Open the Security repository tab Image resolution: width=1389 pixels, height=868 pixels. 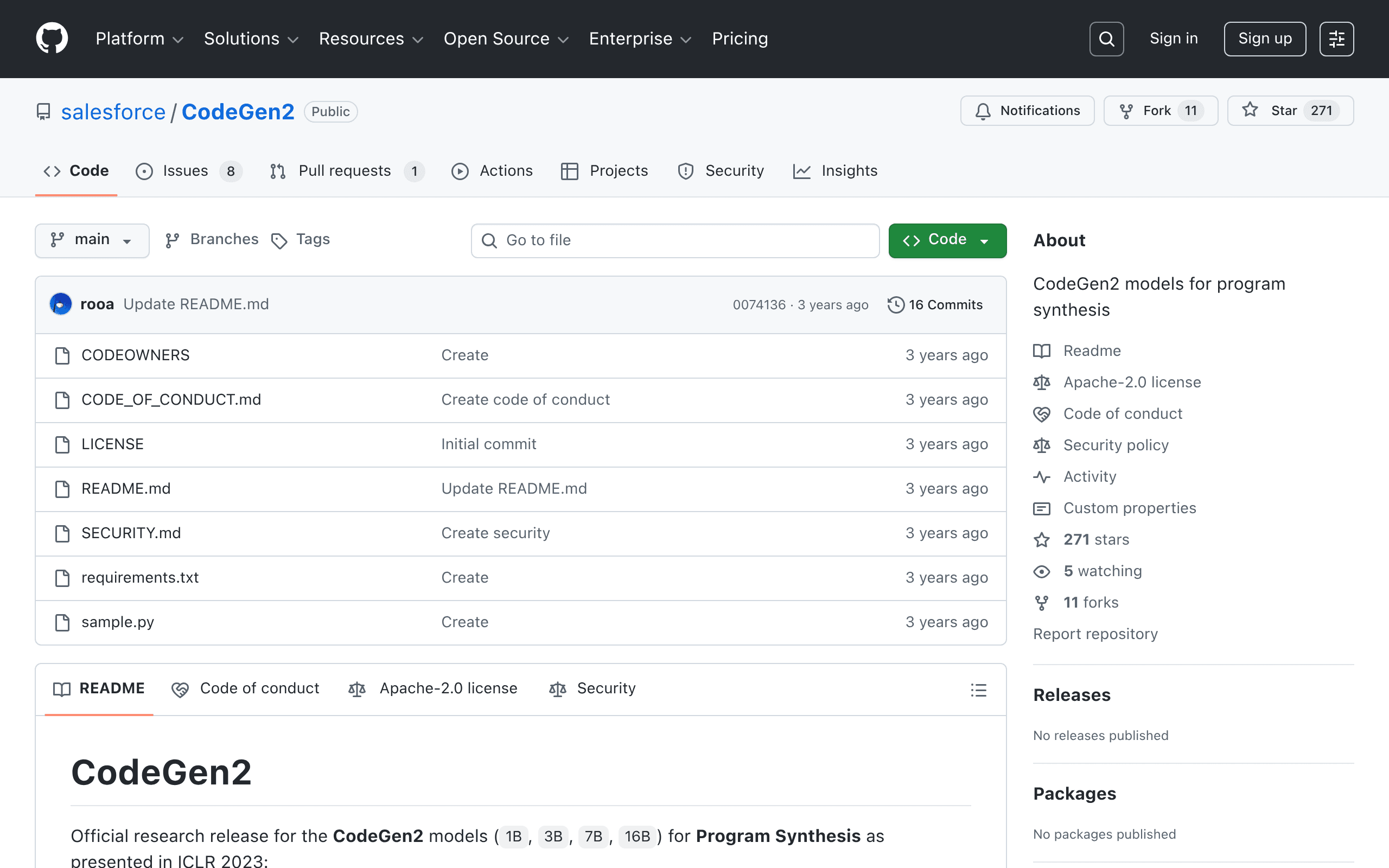coord(721,171)
